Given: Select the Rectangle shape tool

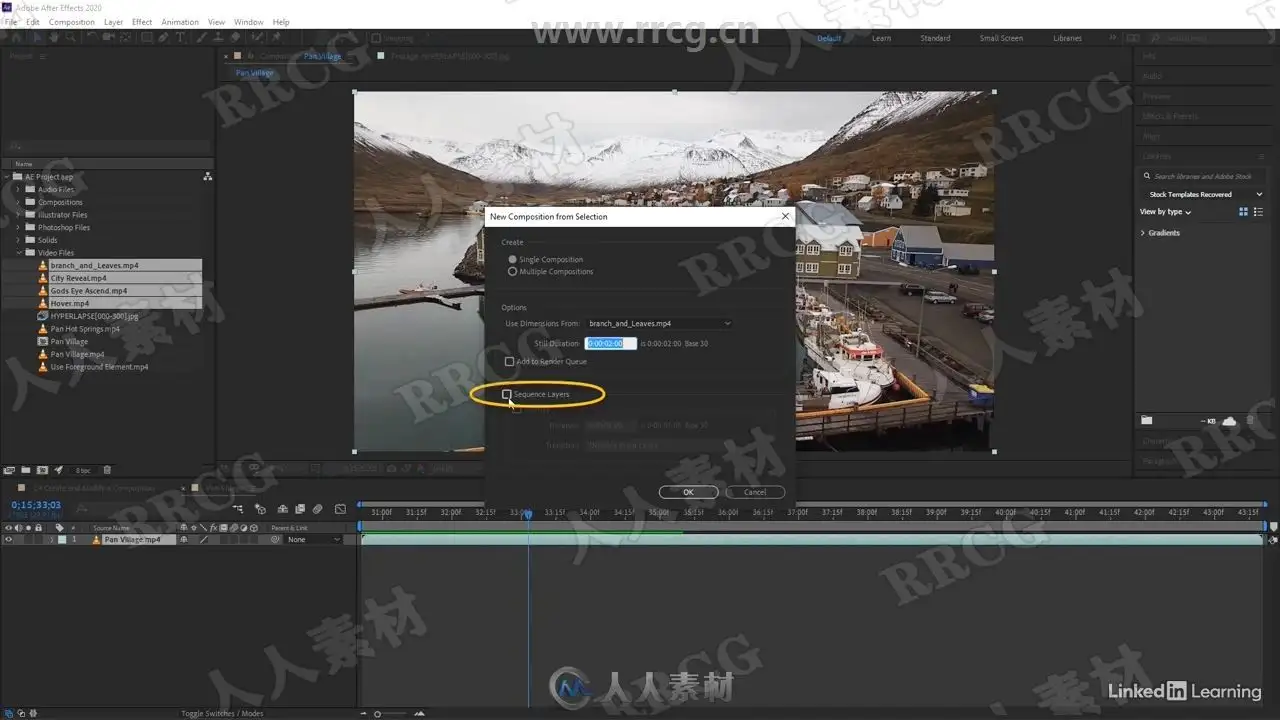Looking at the screenshot, I should [147, 37].
